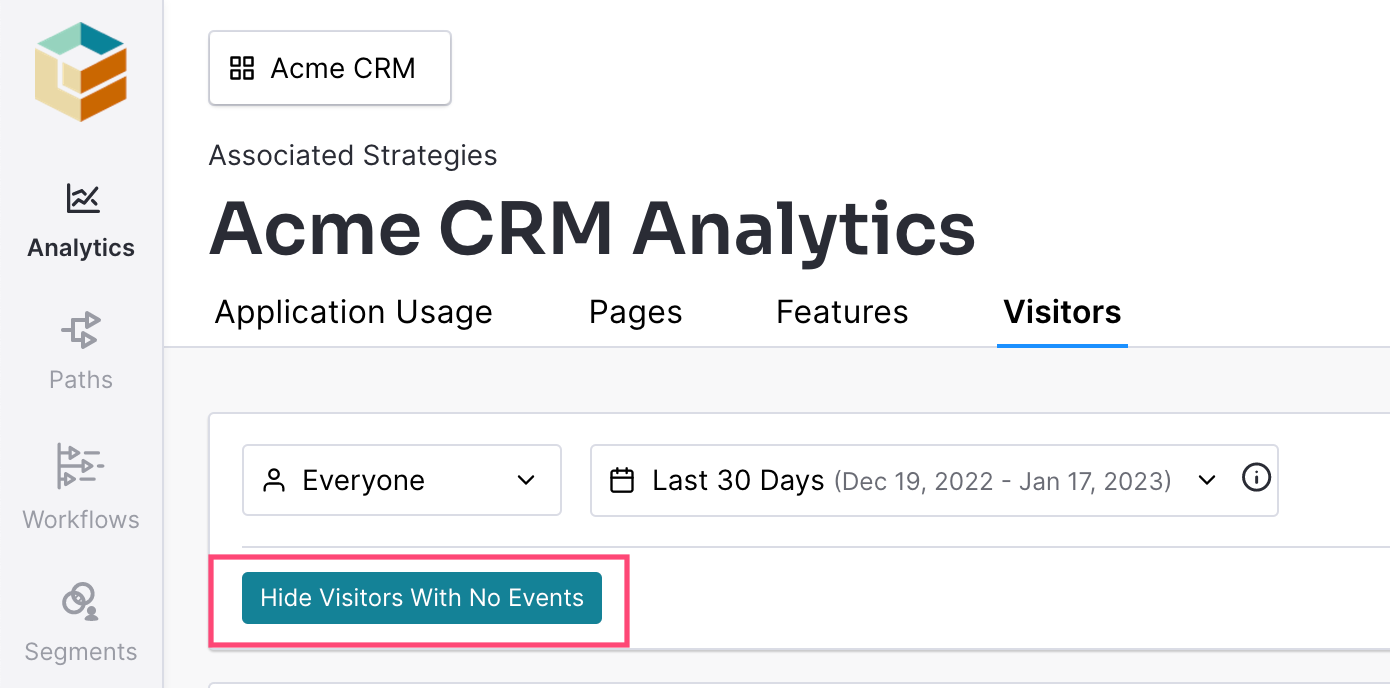Open the Features tab
The height and width of the screenshot is (688, 1390).
click(x=842, y=312)
